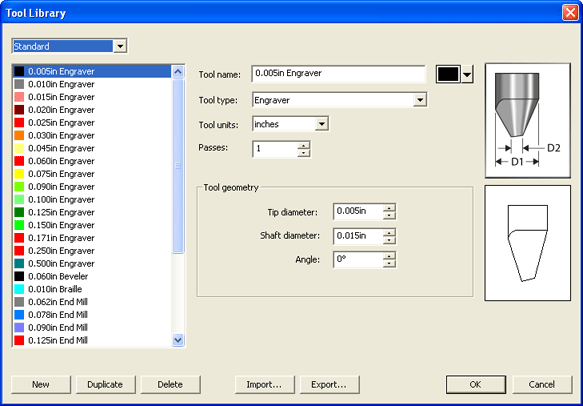Select 0.125in End Mill in list
This screenshot has width=583, height=406.
point(93,340)
